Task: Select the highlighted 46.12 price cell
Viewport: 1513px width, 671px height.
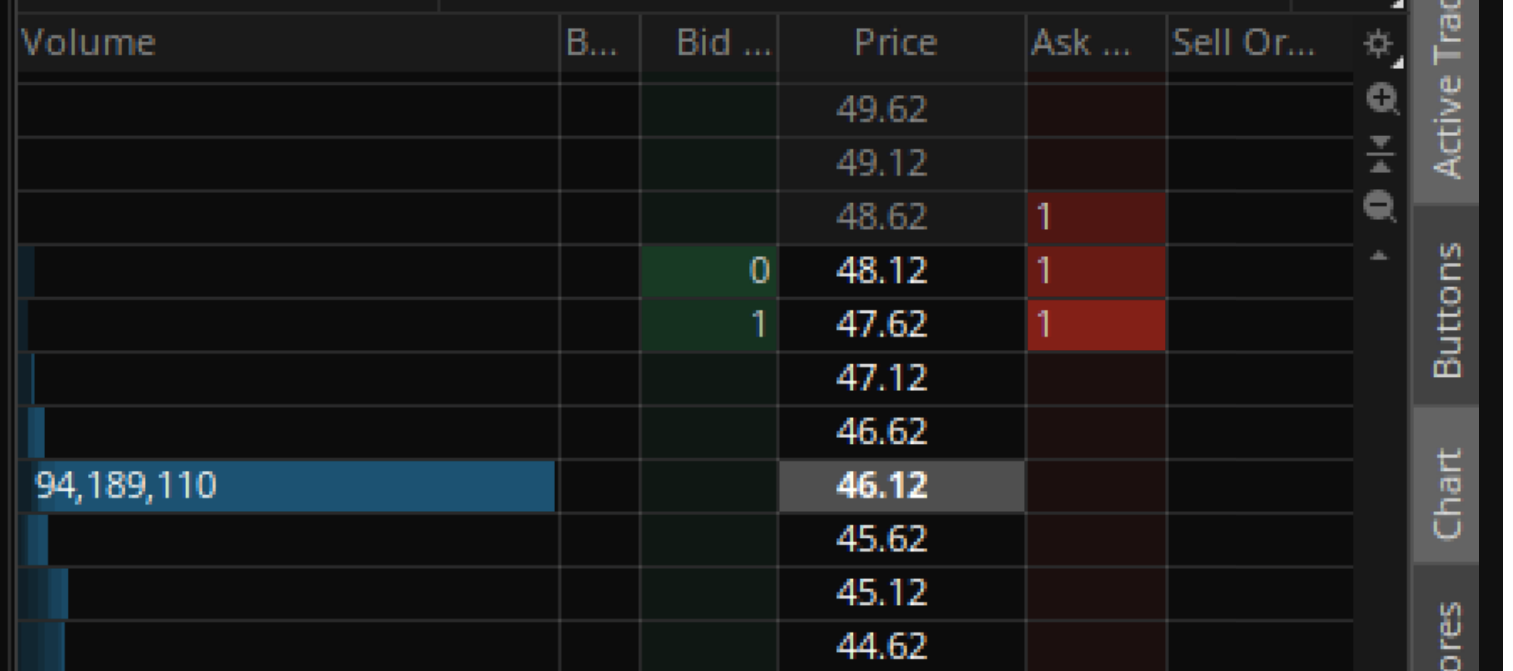Action: [902, 487]
